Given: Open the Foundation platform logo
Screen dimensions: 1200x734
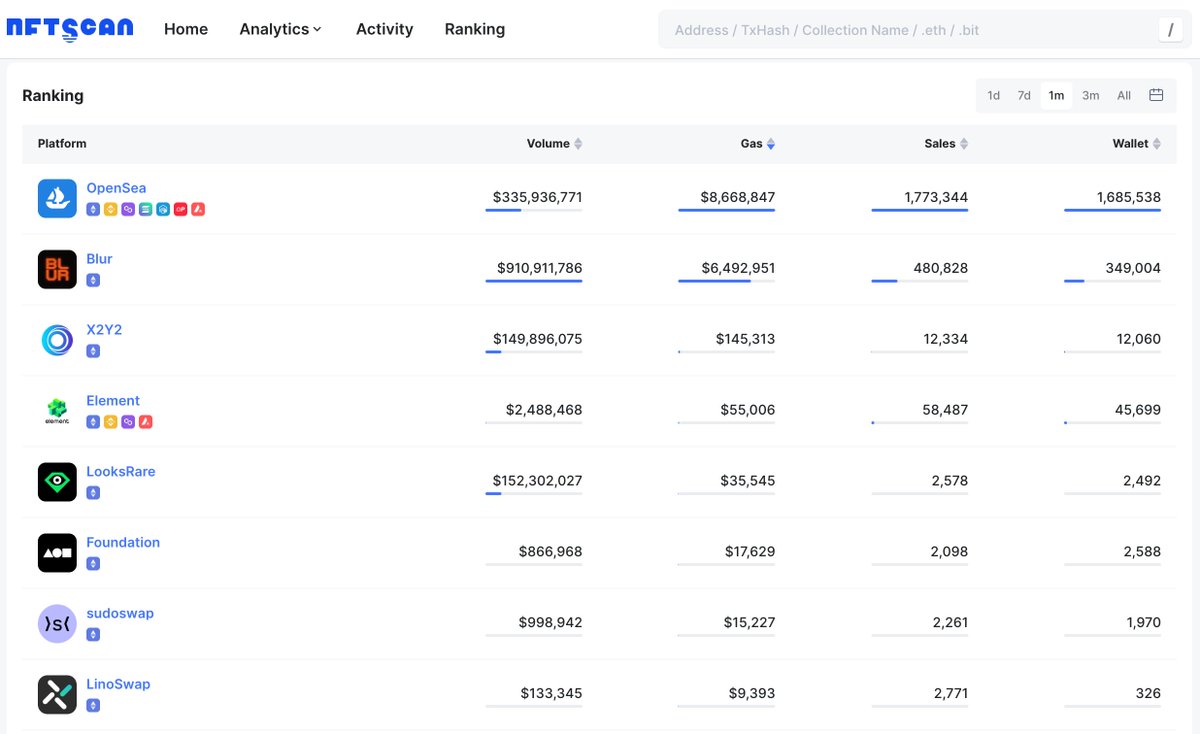Looking at the screenshot, I should 57,553.
